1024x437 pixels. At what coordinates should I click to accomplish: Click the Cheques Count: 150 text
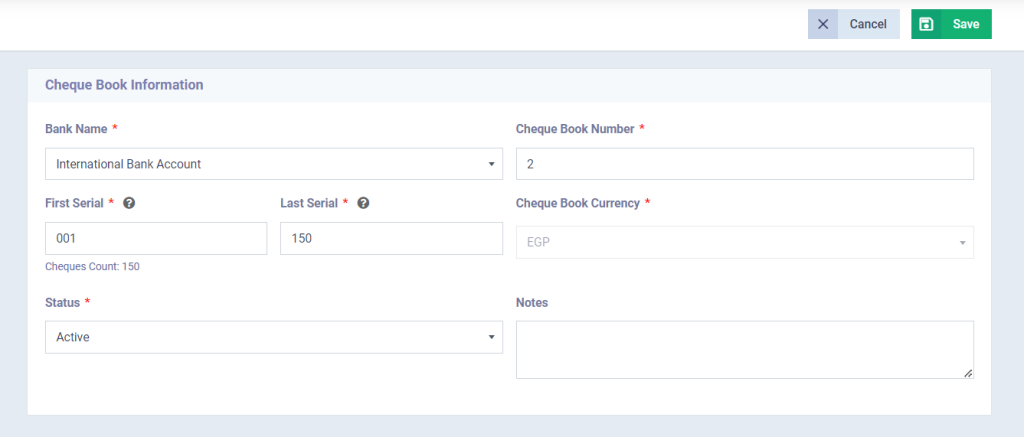pos(92,267)
